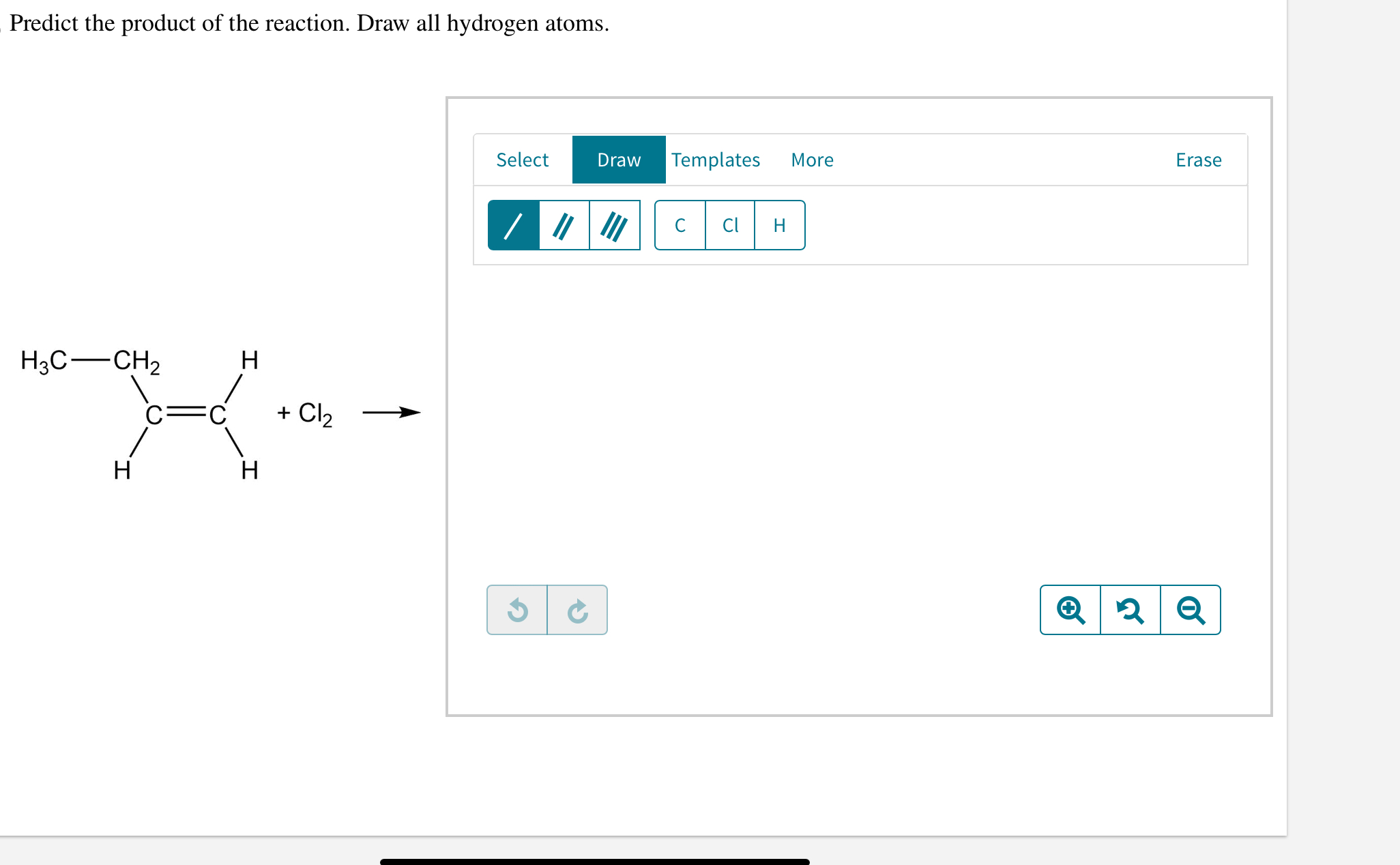Click the redo icon
The height and width of the screenshot is (865, 1400).
pos(577,609)
